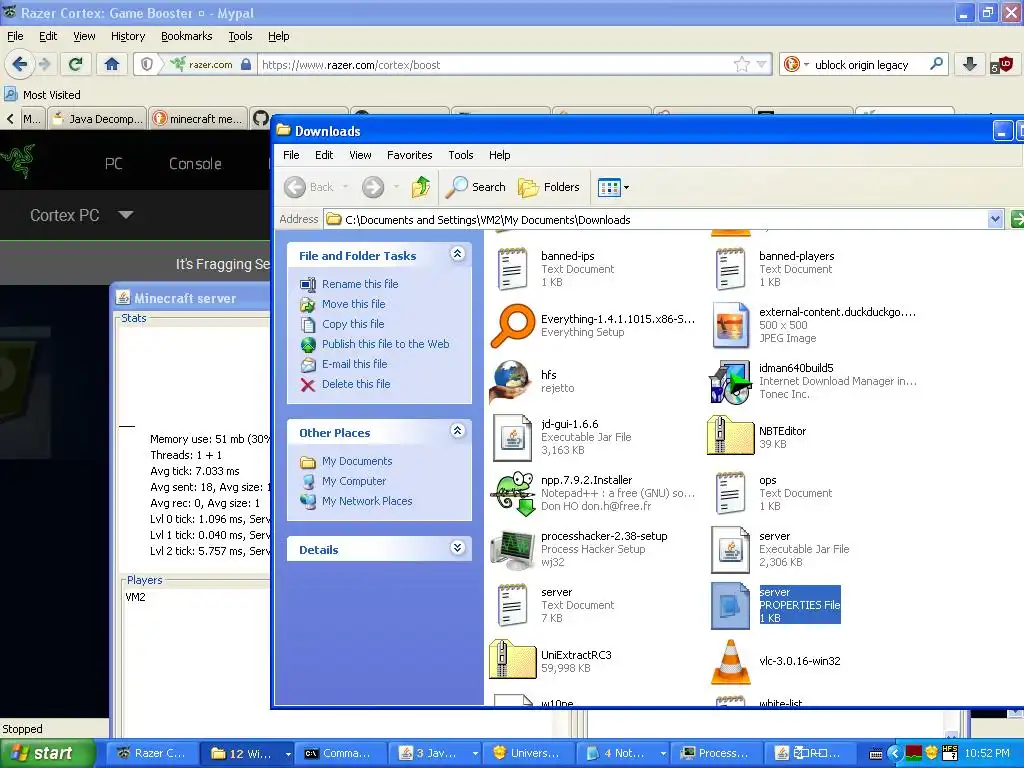The height and width of the screenshot is (768, 1024).
Task: Open uBlock Origin toolbar icon
Action: [1000, 64]
